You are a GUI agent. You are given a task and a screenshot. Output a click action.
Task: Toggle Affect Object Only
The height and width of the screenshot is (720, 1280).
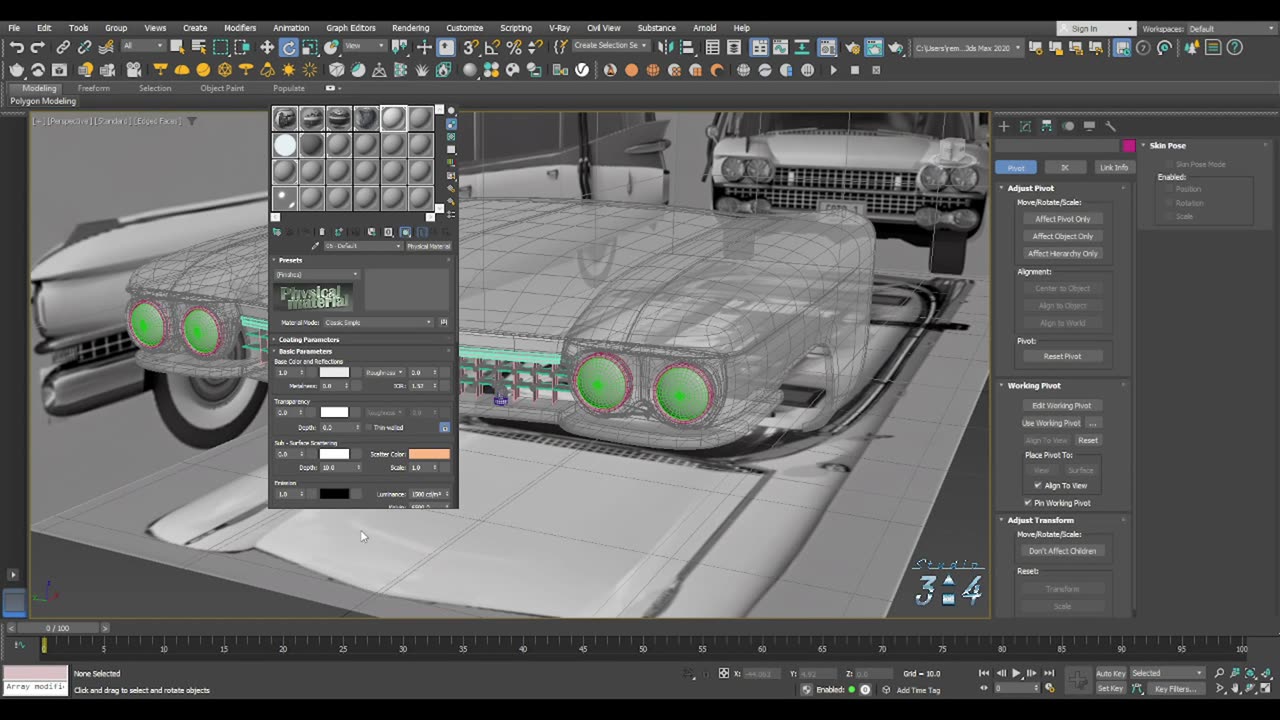tap(1062, 236)
